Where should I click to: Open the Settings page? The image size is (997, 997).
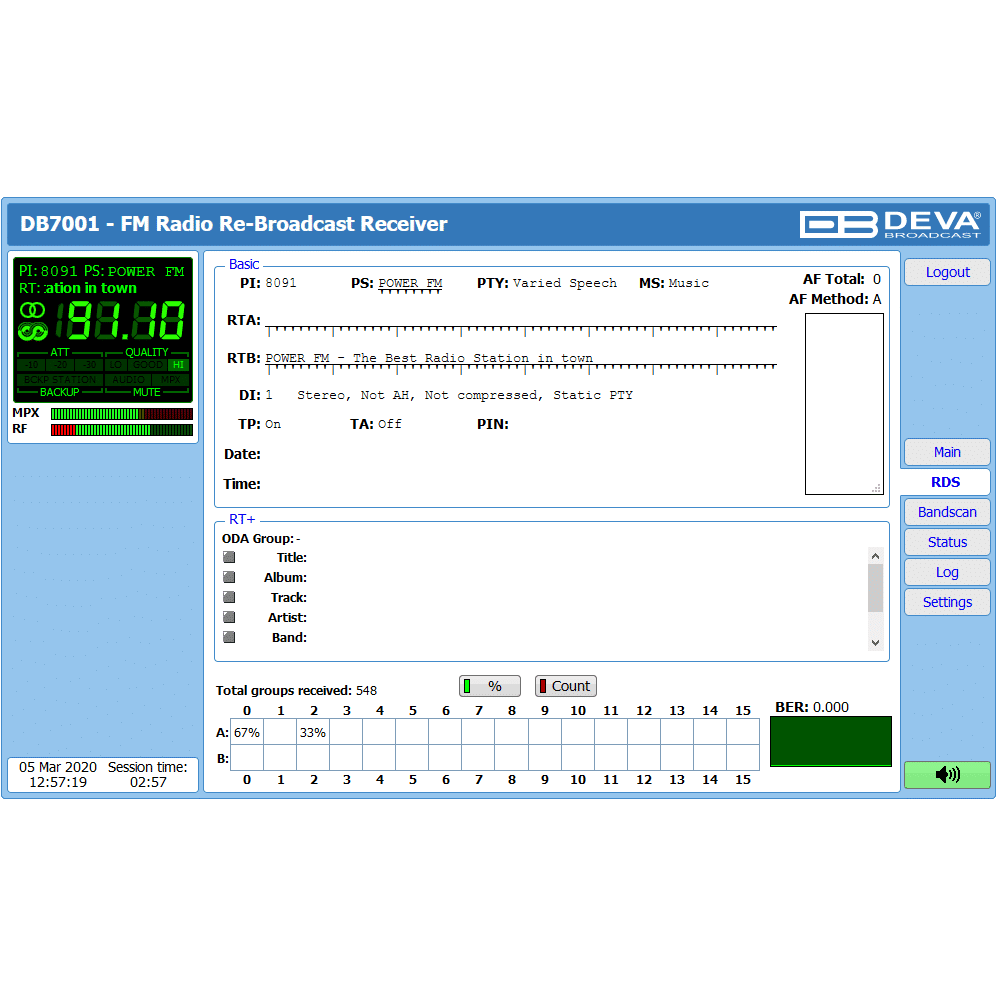pos(946,602)
